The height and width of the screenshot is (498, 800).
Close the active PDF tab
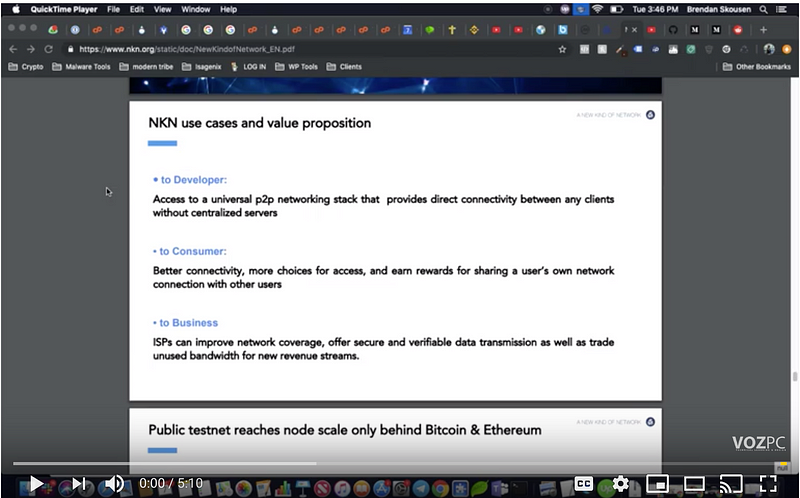point(634,30)
